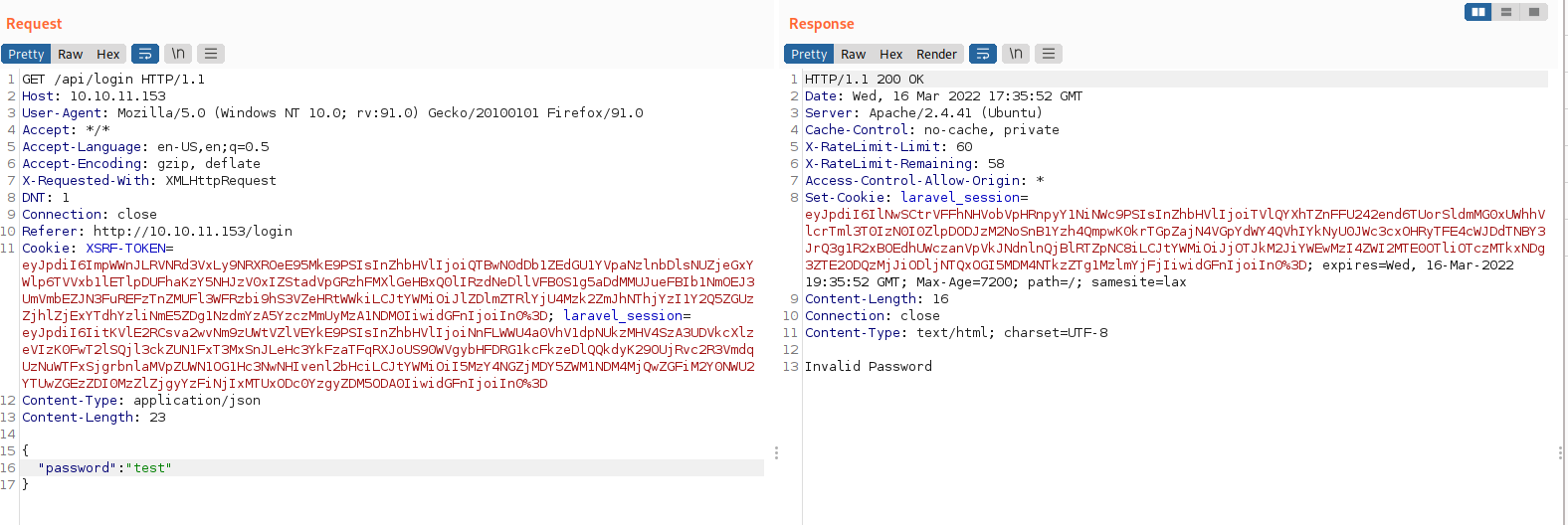Viewport: 1568px width, 525px height.
Task: Switch Request view to Hex tab
Action: point(107,54)
